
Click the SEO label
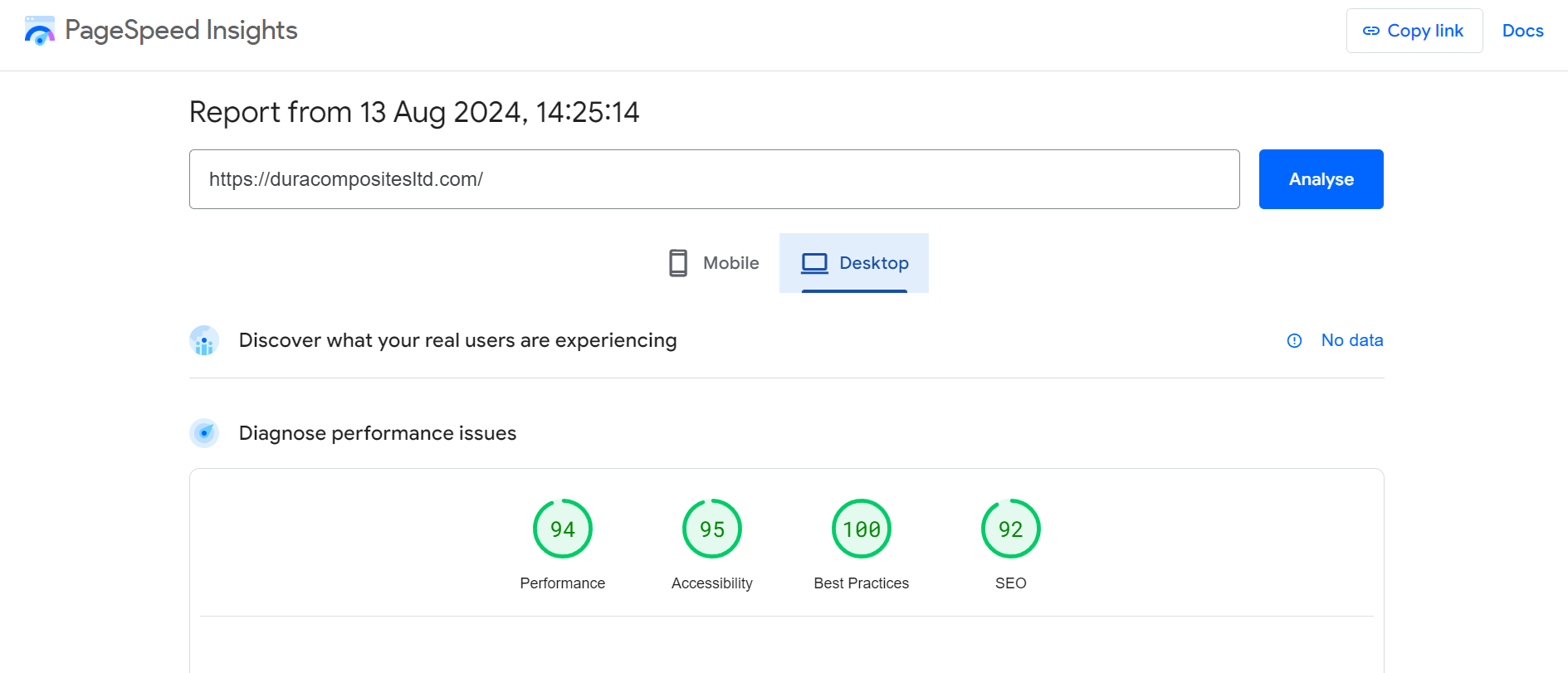pos(1011,583)
